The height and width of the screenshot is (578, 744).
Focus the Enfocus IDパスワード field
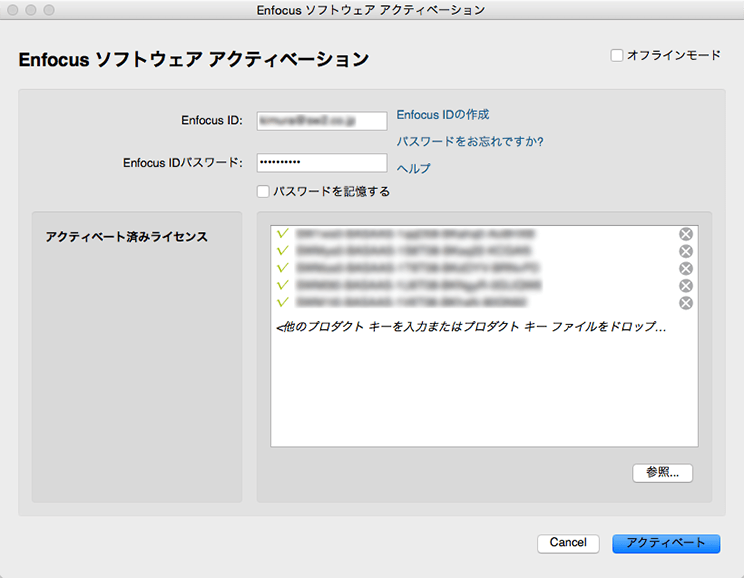click(x=322, y=163)
